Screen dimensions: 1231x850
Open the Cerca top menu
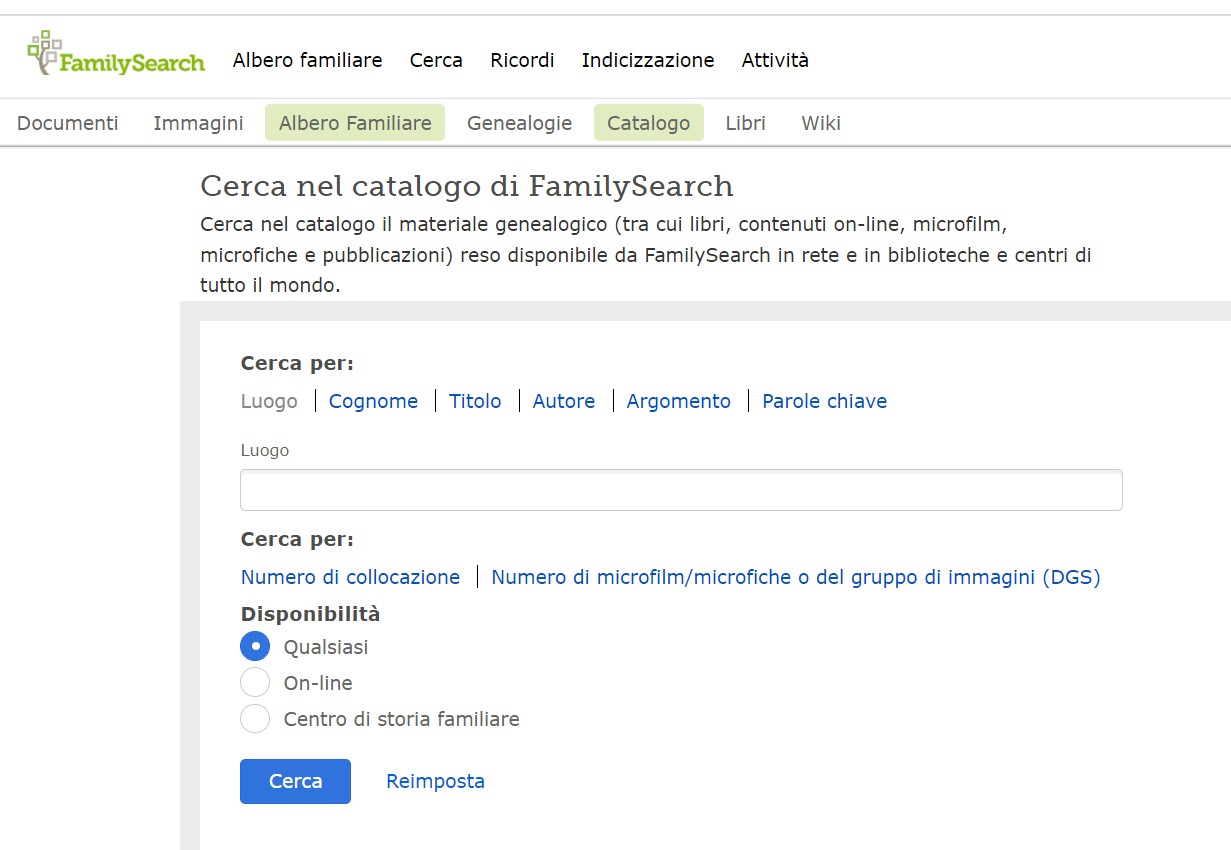[436, 60]
